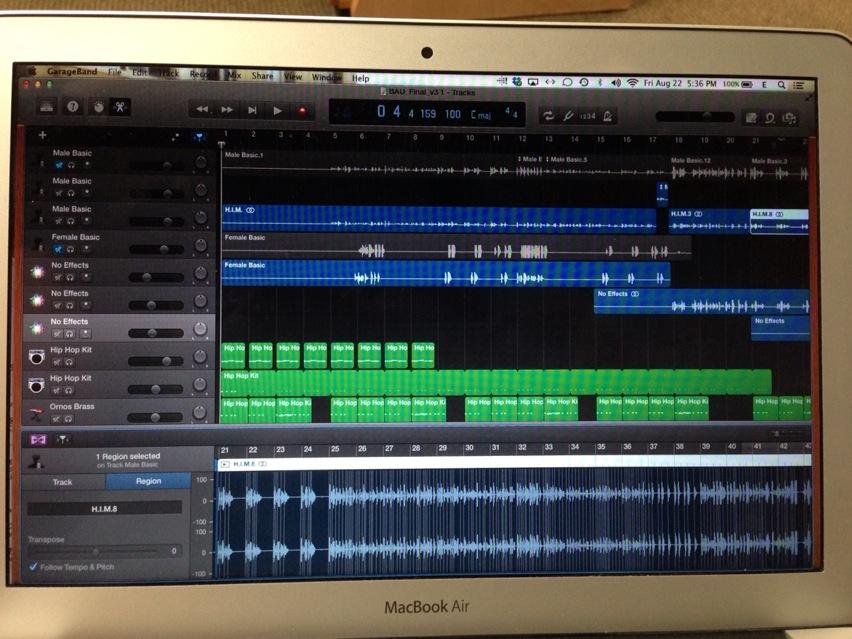Start playback with the Play button
This screenshot has width=852, height=639.
tap(277, 111)
